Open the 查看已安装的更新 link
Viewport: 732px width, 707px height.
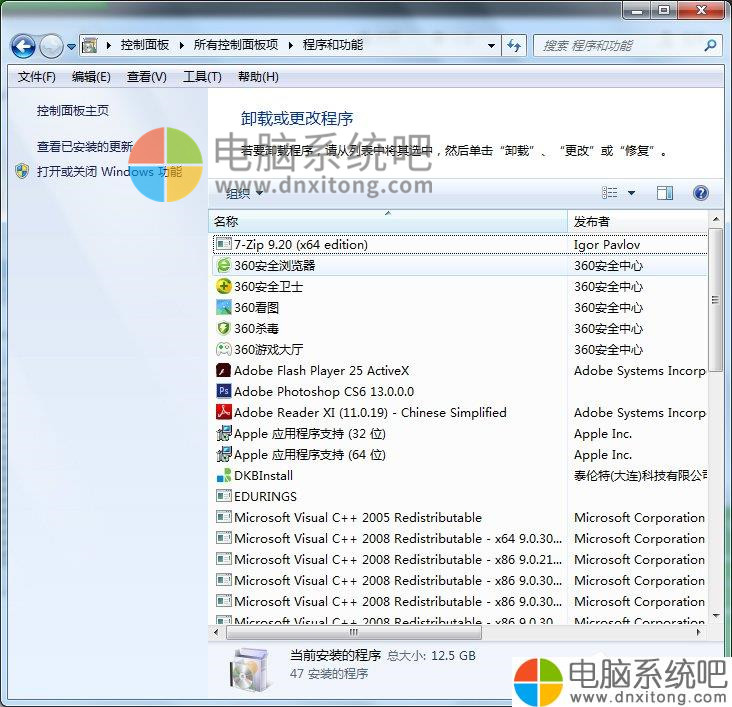coord(85,147)
